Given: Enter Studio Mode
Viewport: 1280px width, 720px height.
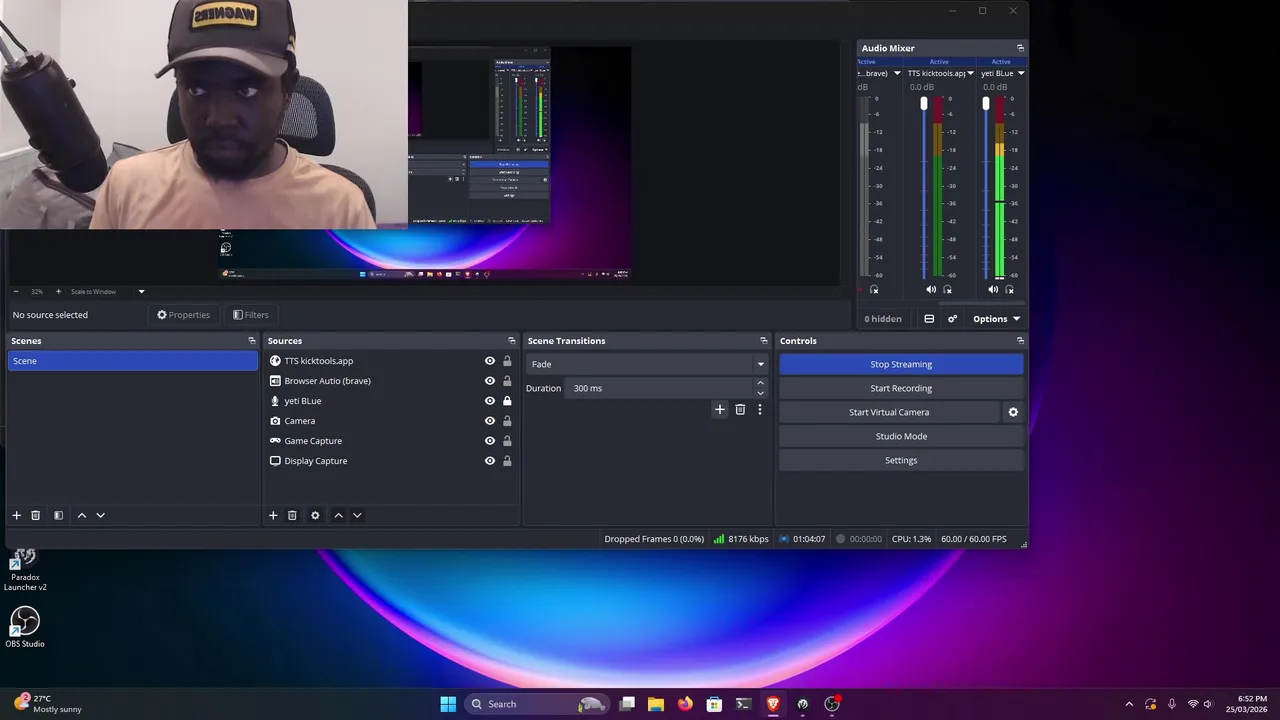Looking at the screenshot, I should coord(901,436).
